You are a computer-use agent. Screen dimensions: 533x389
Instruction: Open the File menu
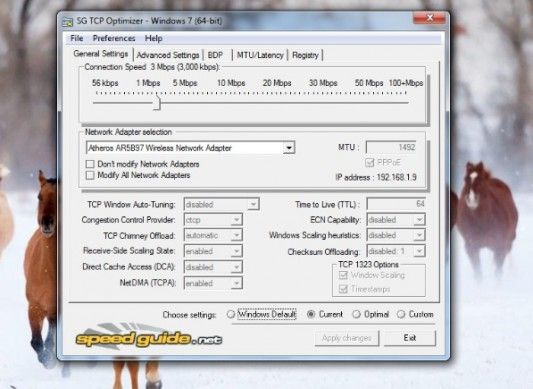coord(77,38)
